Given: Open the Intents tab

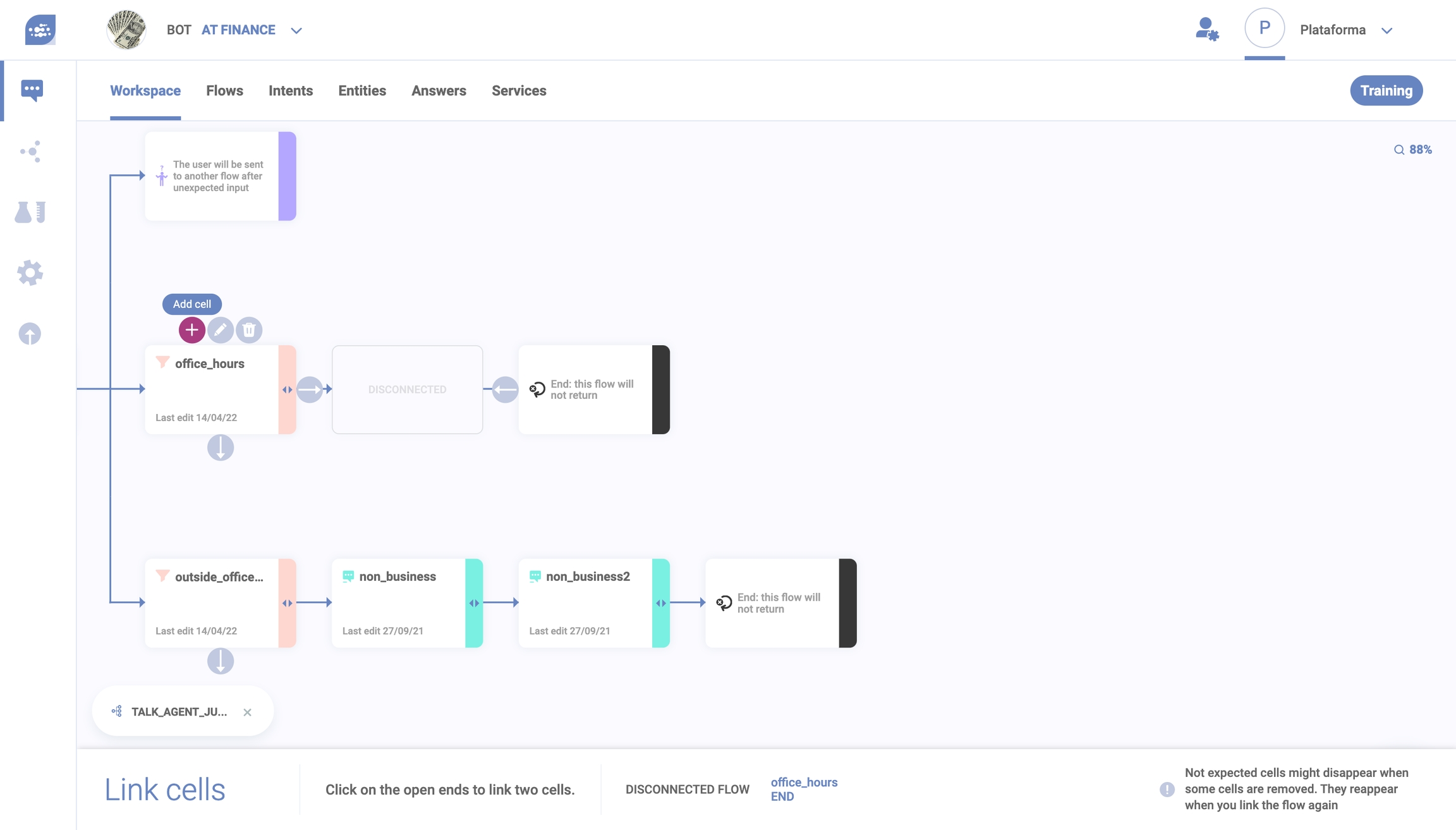Looking at the screenshot, I should point(291,91).
